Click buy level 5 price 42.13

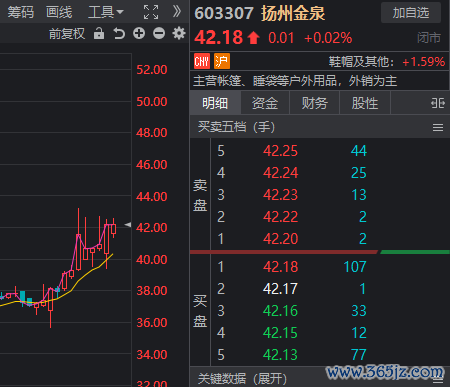280,355
